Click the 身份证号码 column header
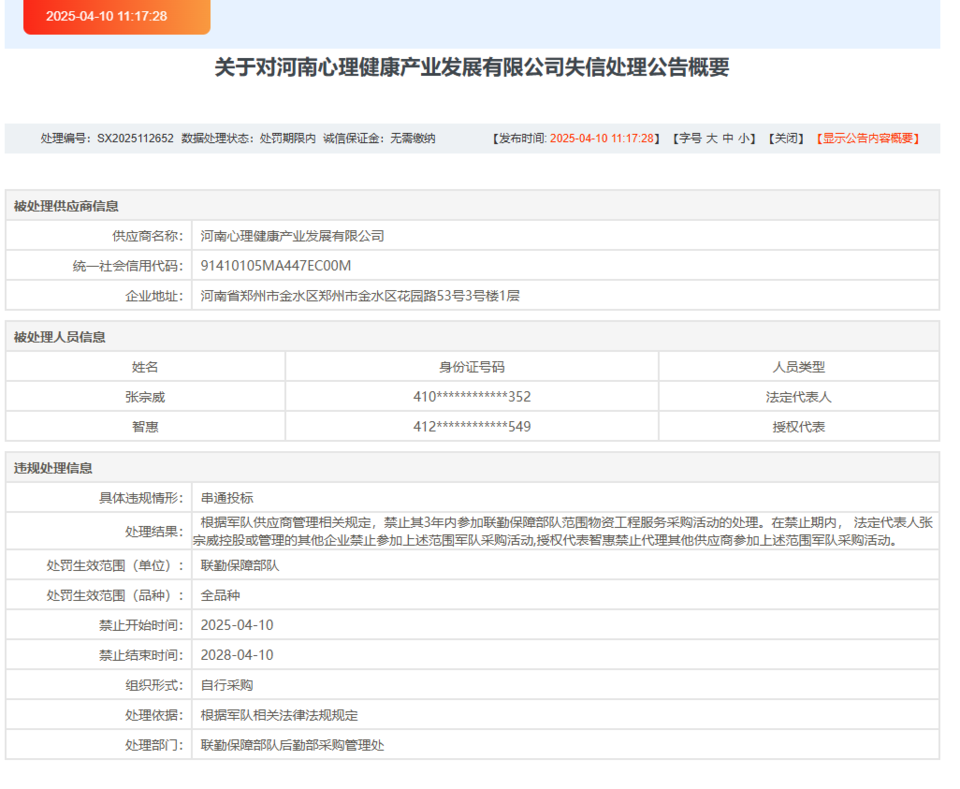Viewport: 960px width, 789px height. 471,367
